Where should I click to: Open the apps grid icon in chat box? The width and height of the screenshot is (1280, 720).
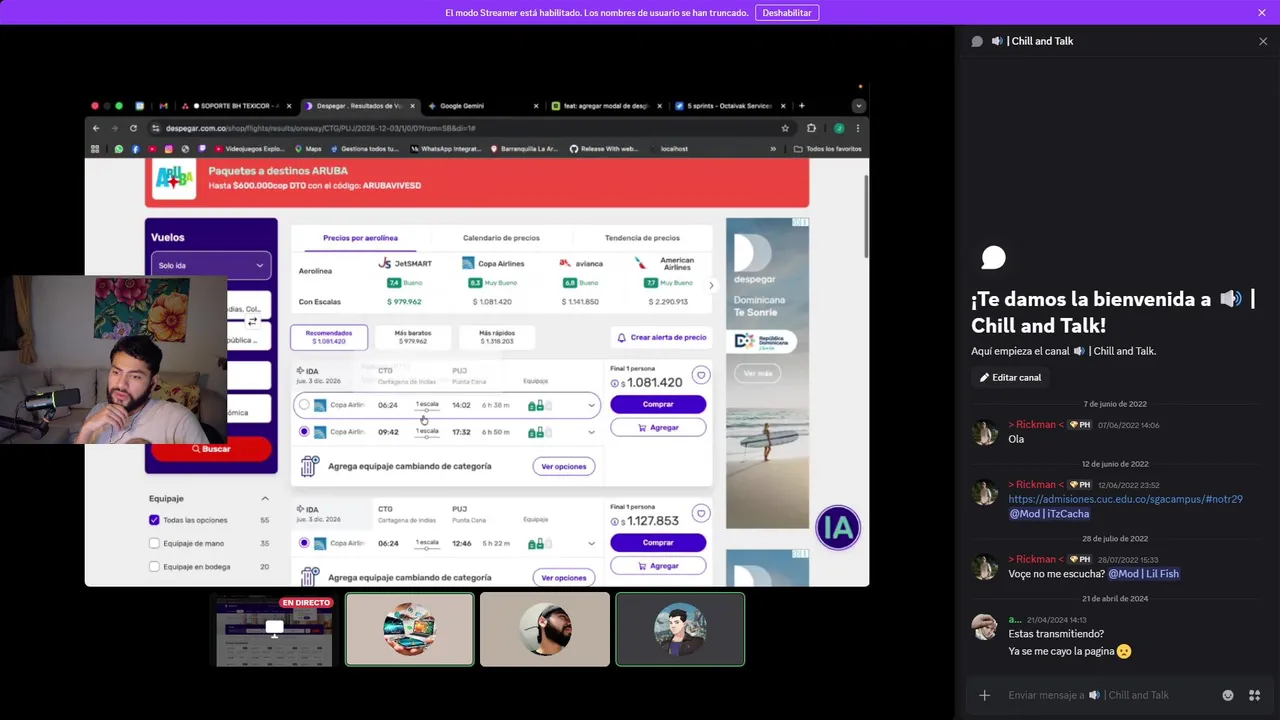(x=1254, y=695)
